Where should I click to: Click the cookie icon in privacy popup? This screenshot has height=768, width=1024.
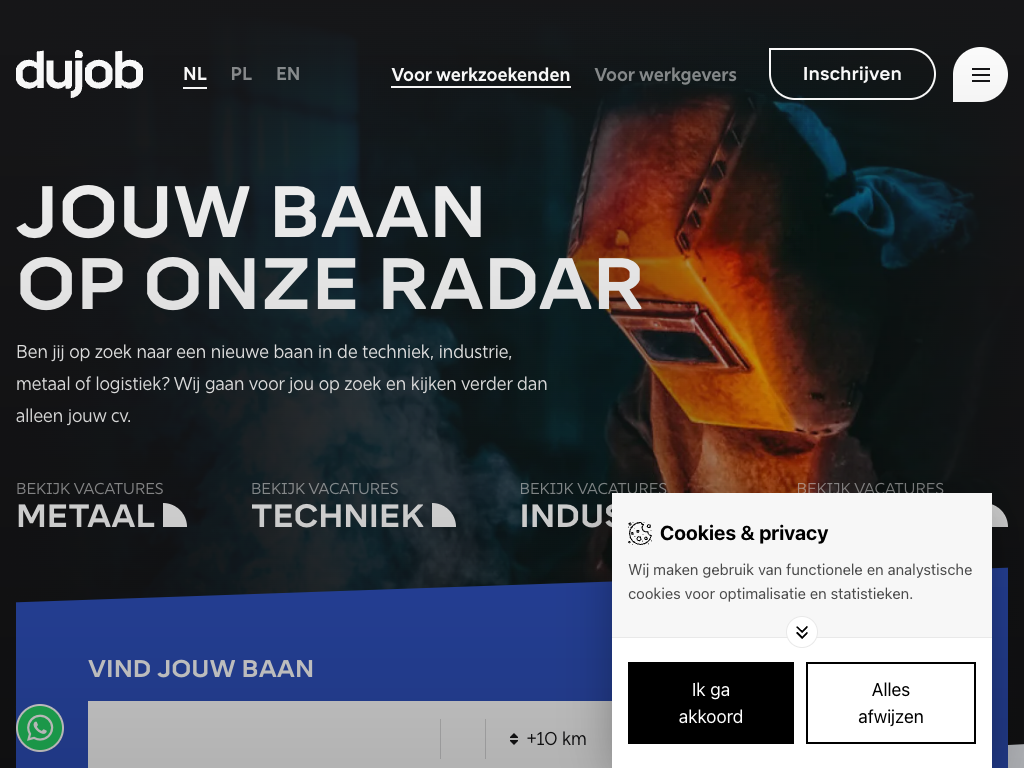pyautogui.click(x=640, y=533)
